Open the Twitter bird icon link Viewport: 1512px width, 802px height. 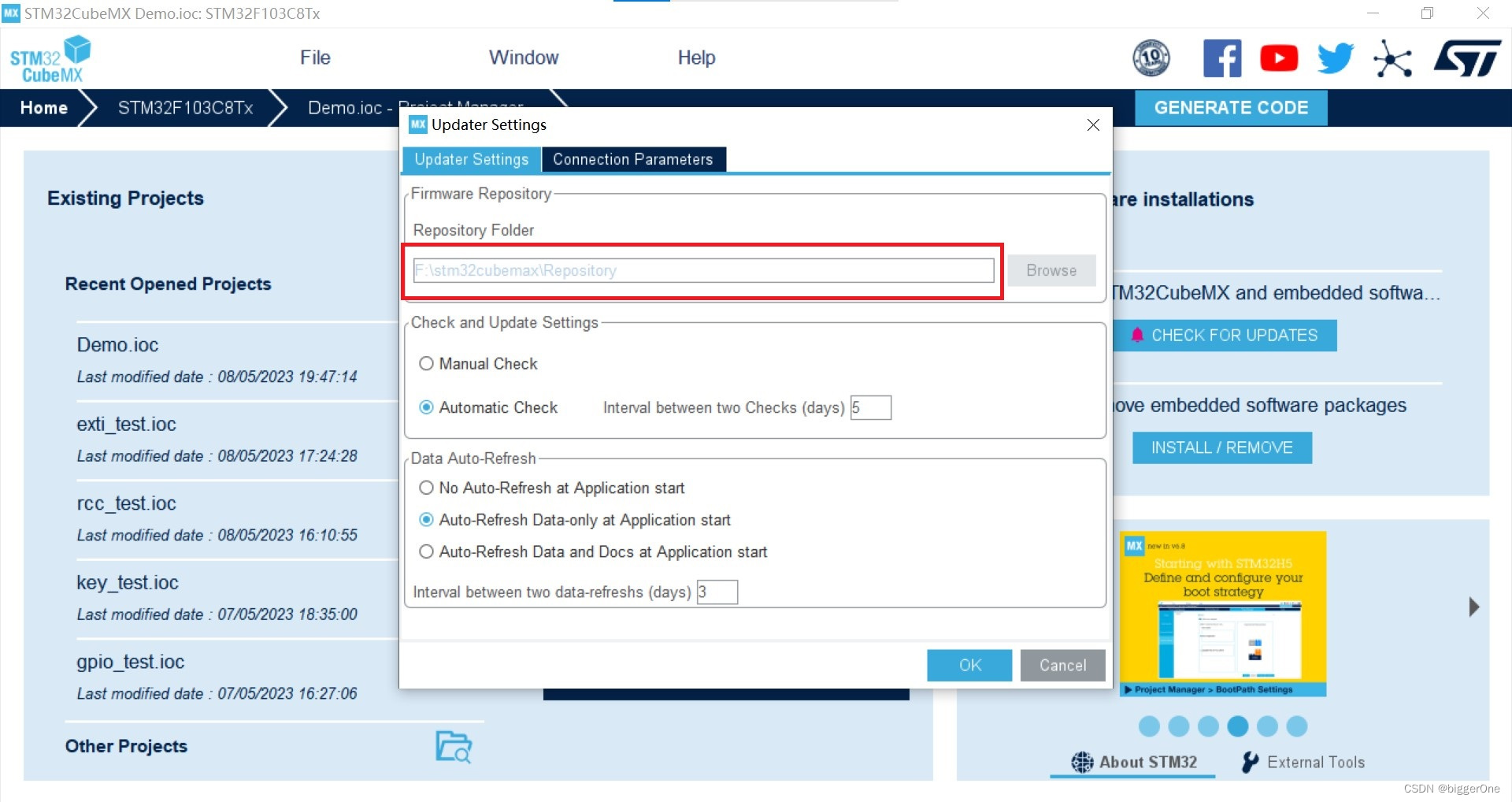tap(1336, 58)
